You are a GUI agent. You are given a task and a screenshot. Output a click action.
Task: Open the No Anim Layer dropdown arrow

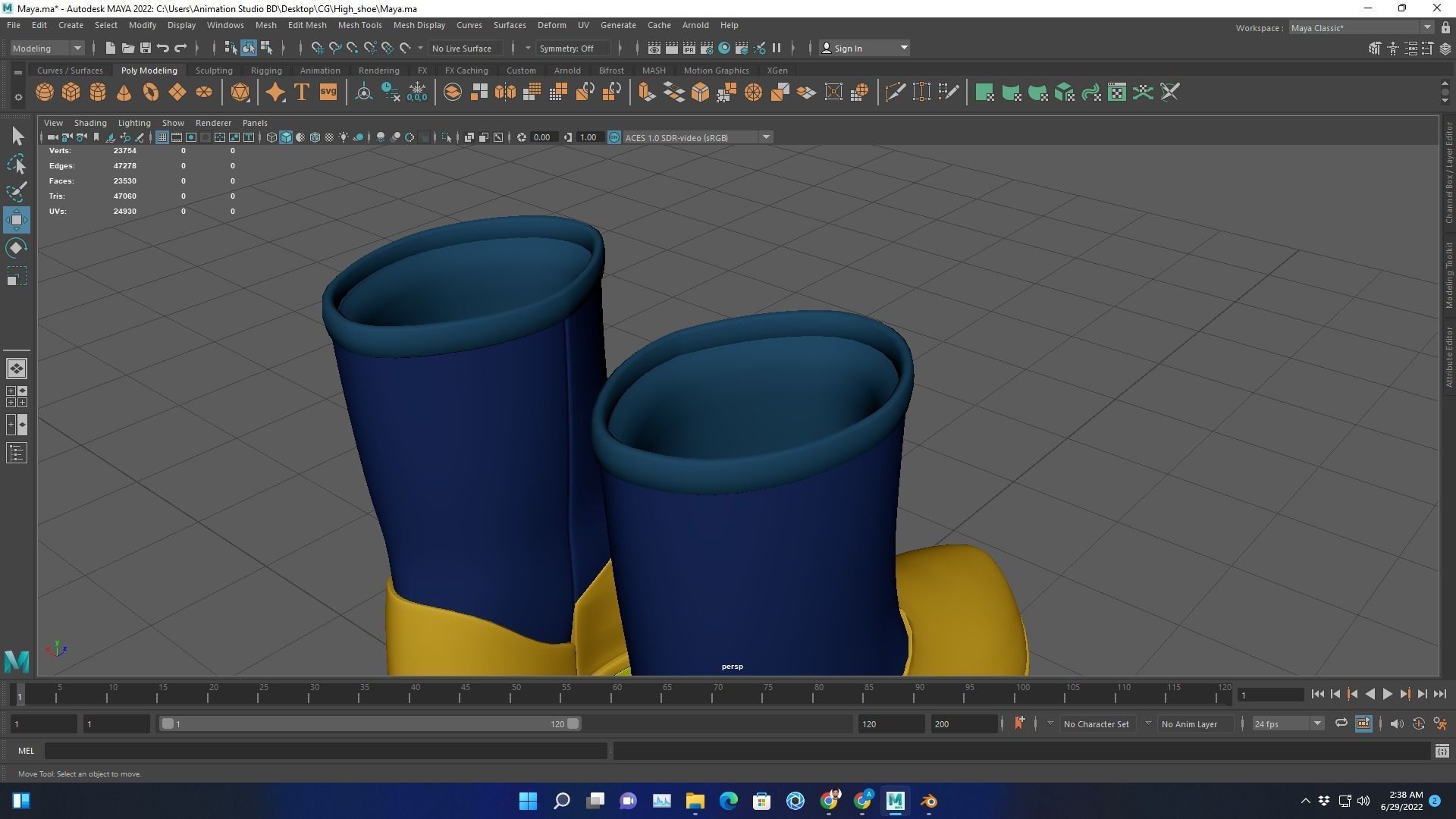point(1148,723)
